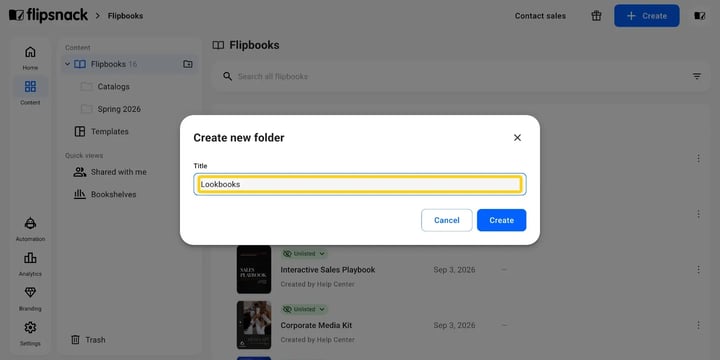Image resolution: width=720 pixels, height=360 pixels.
Task: Open Unlisted dropdown for Interactive Sales Playbook
Action: (304, 253)
